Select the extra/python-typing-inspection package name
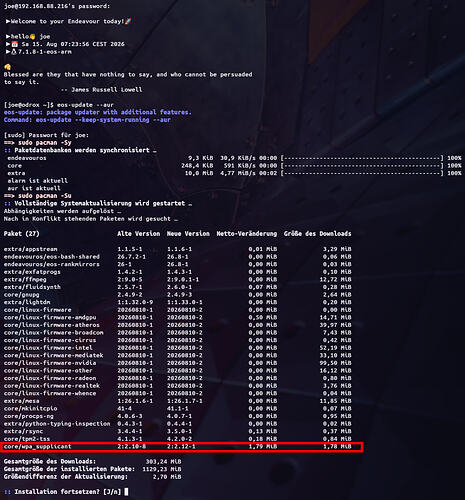465x500 pixels. coord(57,424)
